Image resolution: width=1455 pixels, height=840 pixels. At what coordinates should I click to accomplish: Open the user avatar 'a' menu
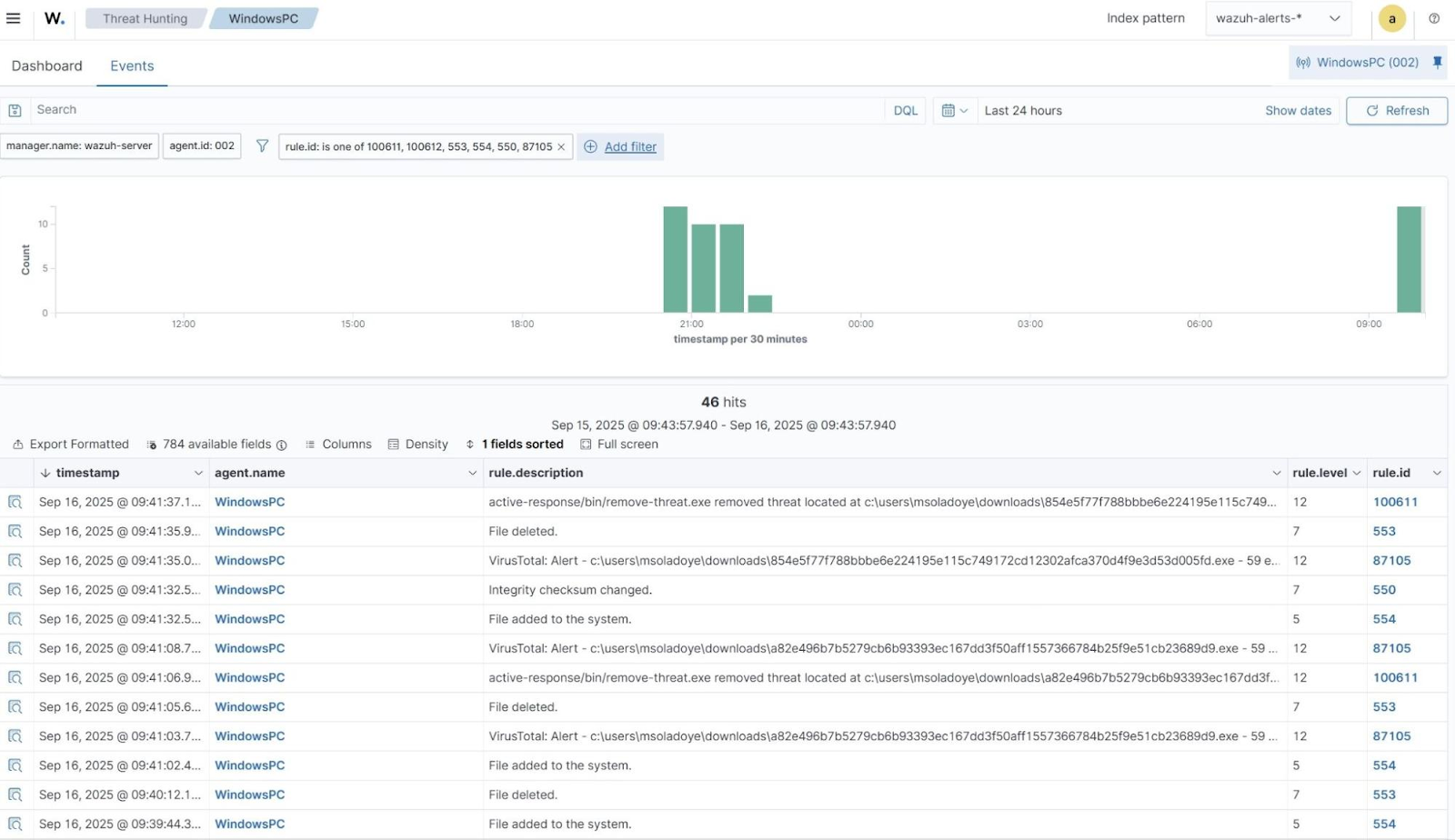[1391, 18]
